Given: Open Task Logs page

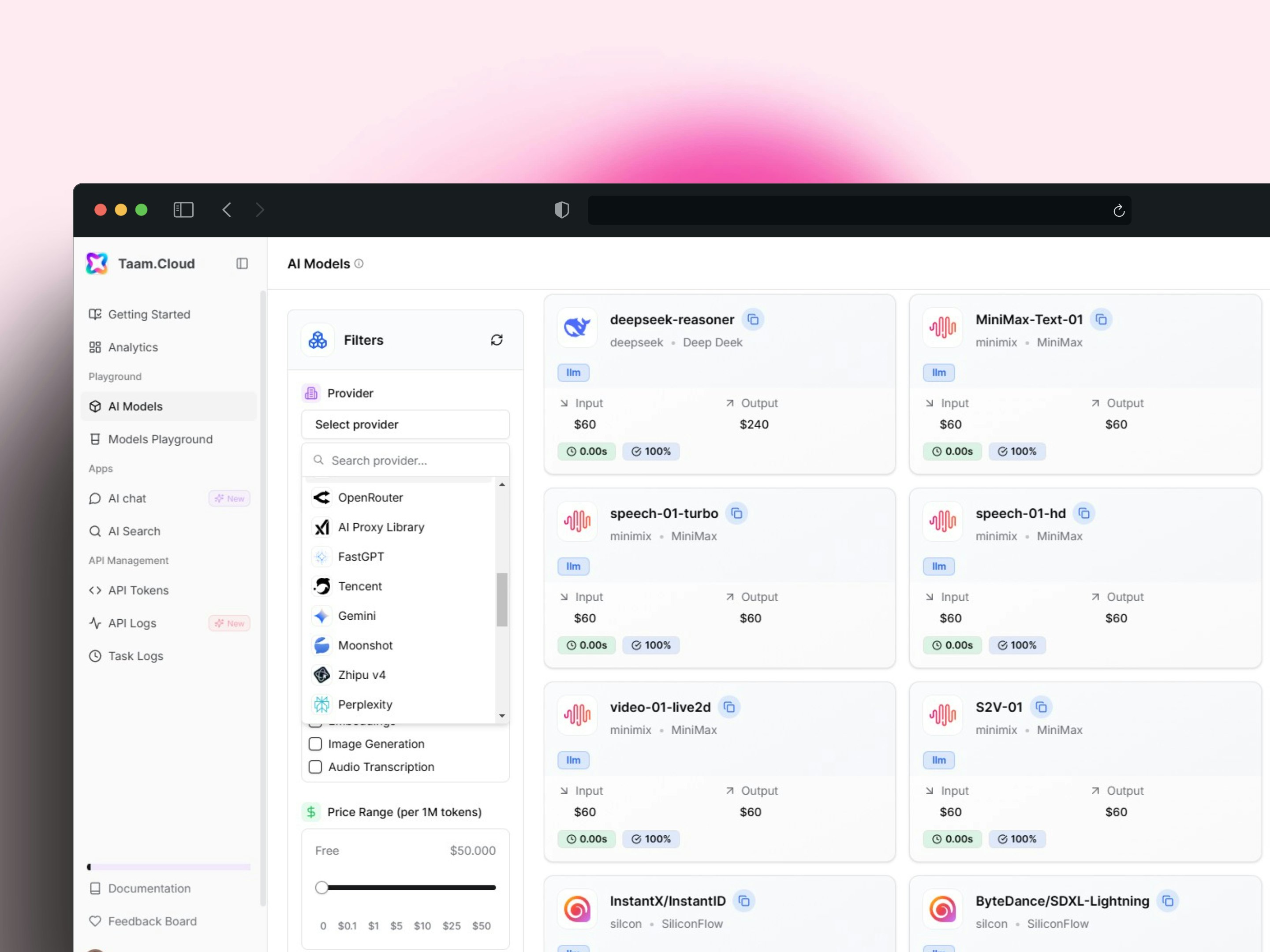Looking at the screenshot, I should point(169,656).
